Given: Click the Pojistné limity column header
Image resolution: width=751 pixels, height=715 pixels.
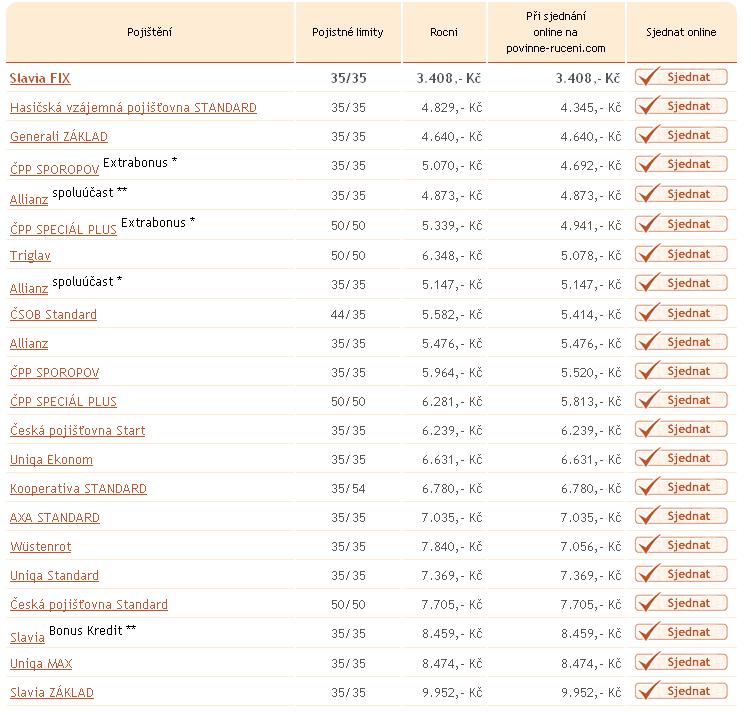Looking at the screenshot, I should (x=348, y=32).
